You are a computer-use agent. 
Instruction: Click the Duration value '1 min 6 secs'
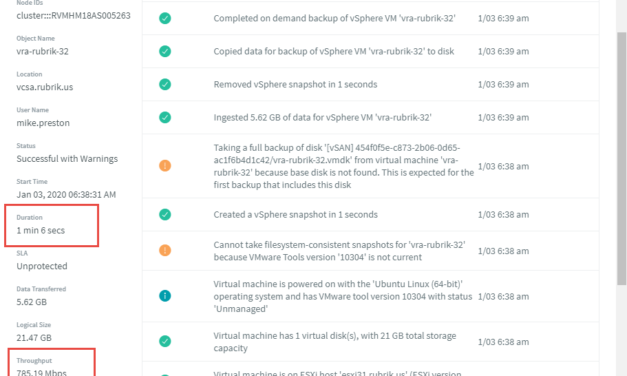coord(40,230)
